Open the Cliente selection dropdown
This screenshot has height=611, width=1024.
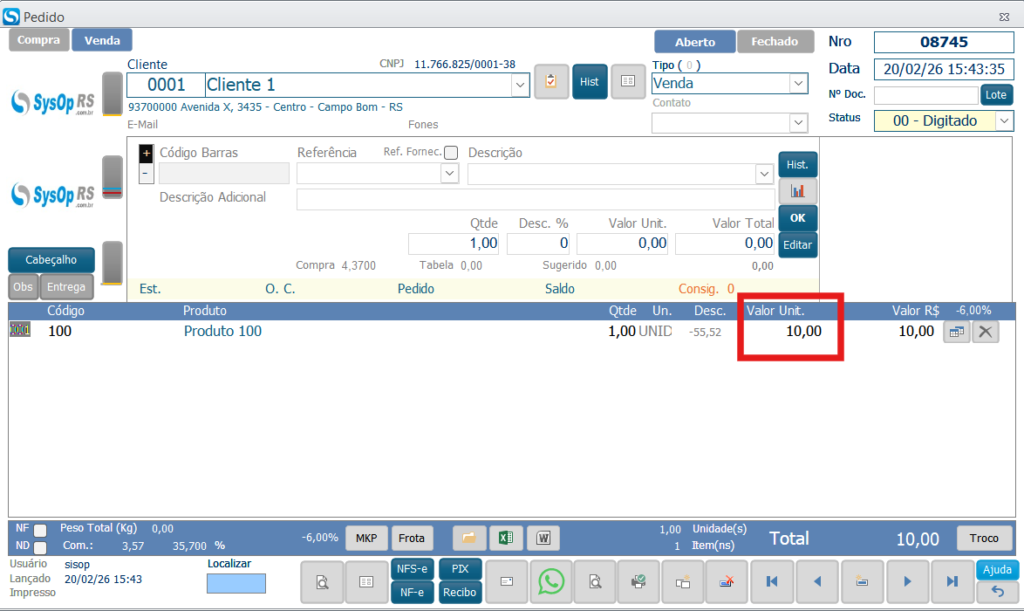coord(520,85)
